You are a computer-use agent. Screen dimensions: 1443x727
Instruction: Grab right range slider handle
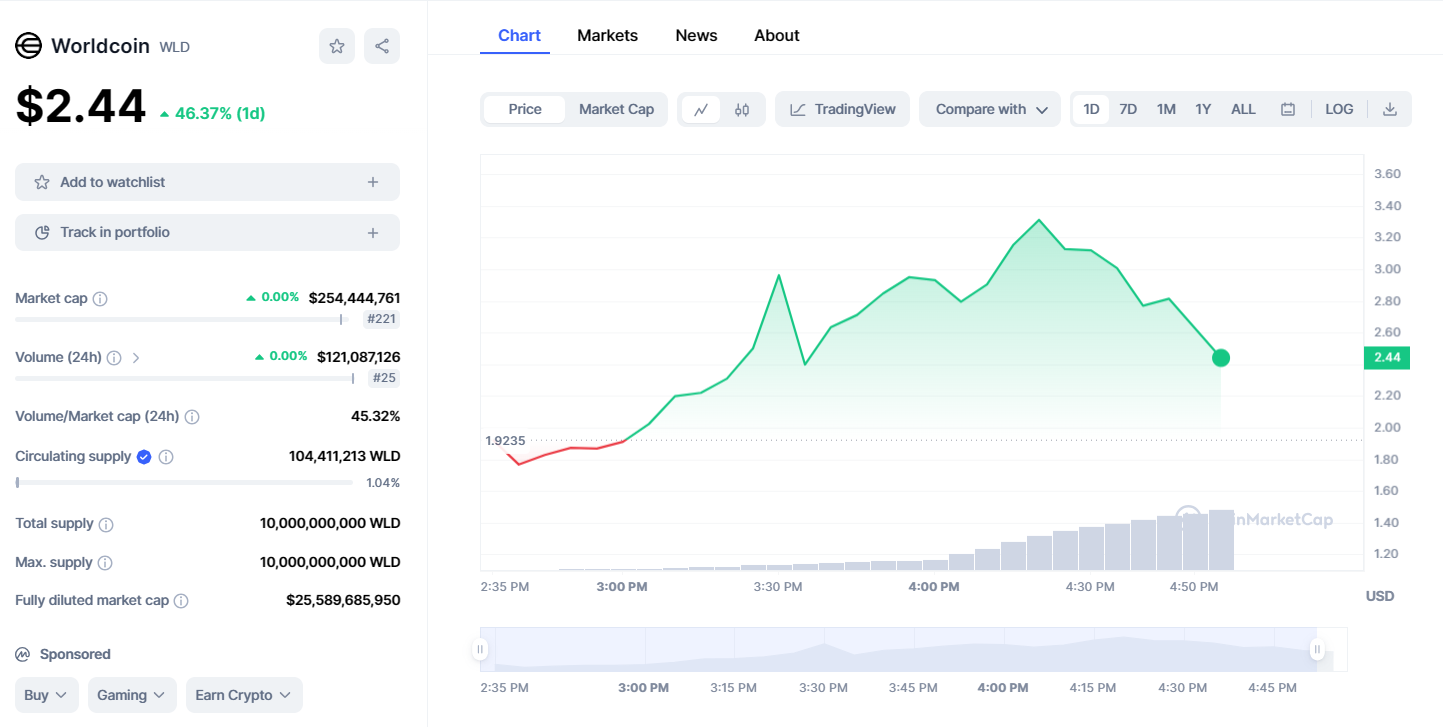[1317, 650]
